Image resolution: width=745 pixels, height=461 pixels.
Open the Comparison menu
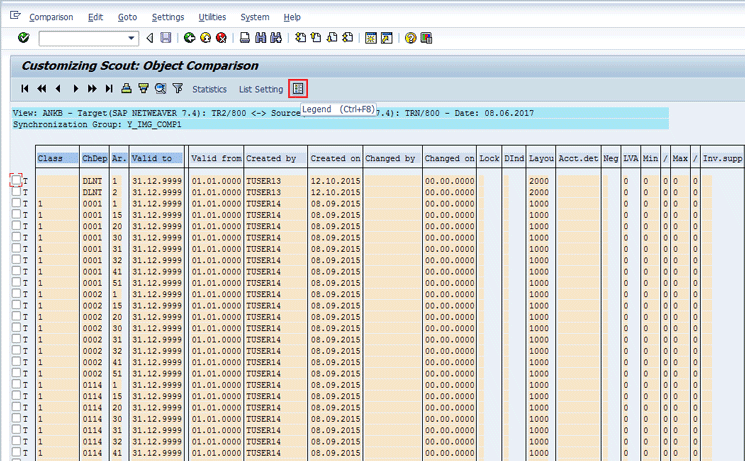tap(50, 17)
